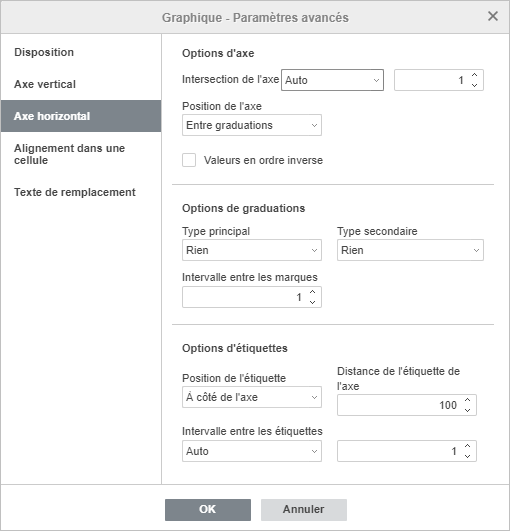Confirm settings with the OK button
510x531 pixels.
pos(208,509)
